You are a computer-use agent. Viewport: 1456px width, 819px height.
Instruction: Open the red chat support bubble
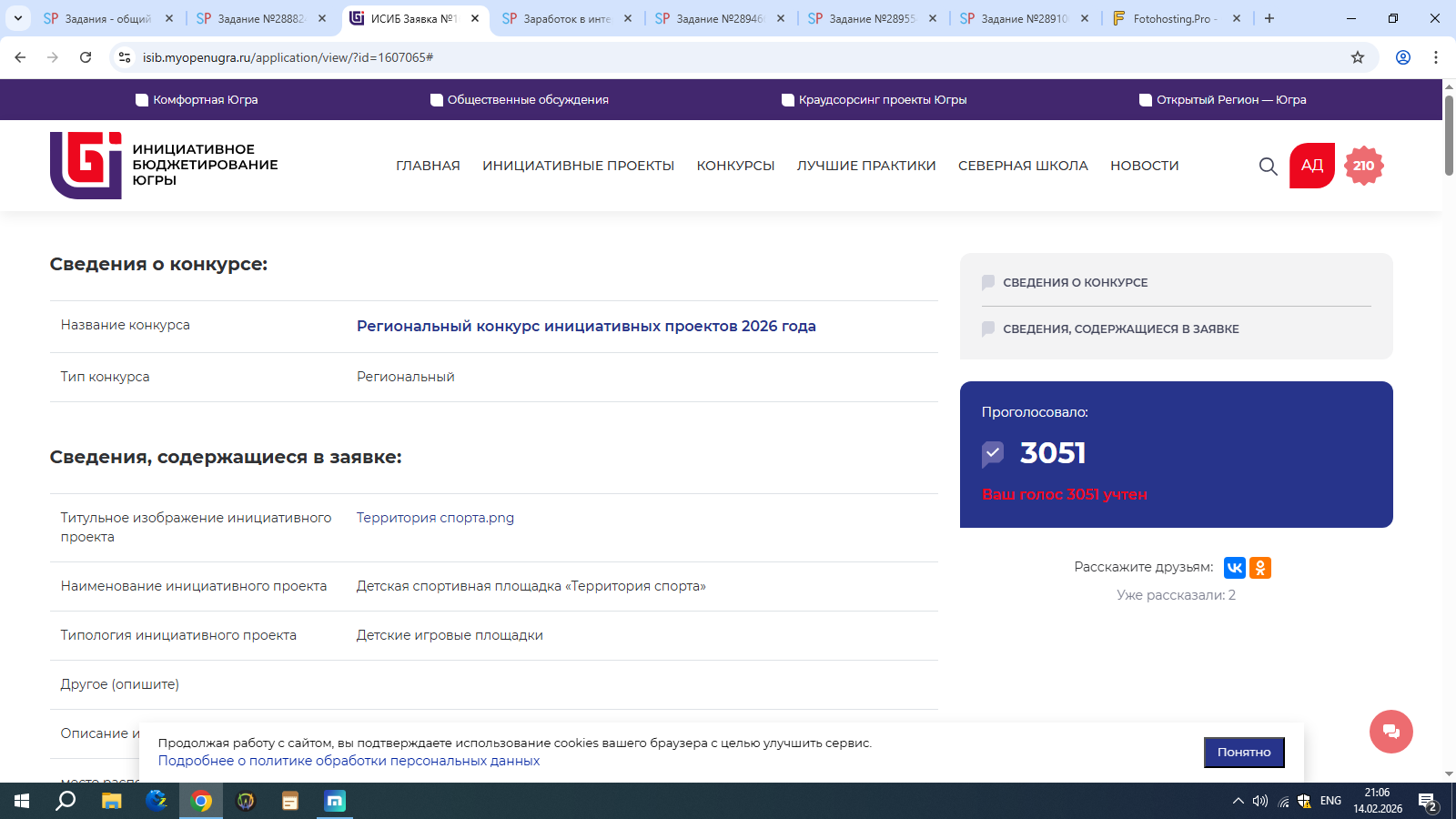click(1391, 732)
